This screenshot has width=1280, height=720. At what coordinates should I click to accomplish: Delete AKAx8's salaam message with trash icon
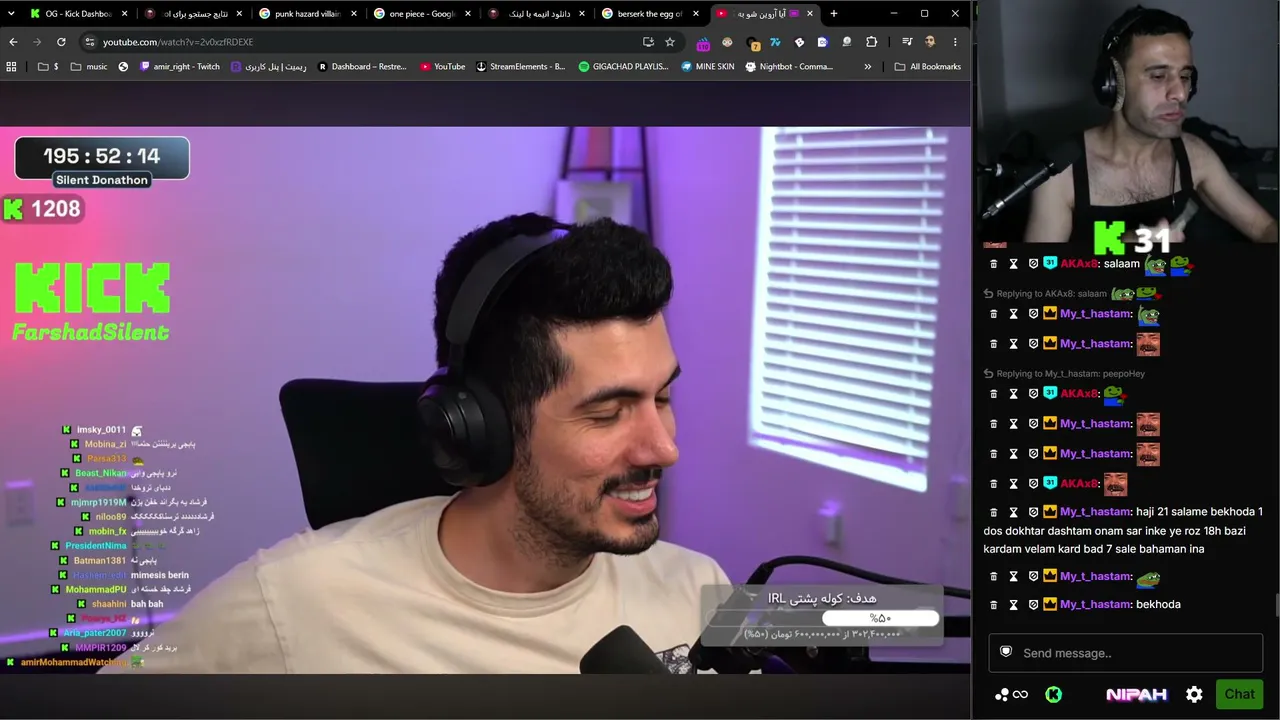click(x=993, y=264)
